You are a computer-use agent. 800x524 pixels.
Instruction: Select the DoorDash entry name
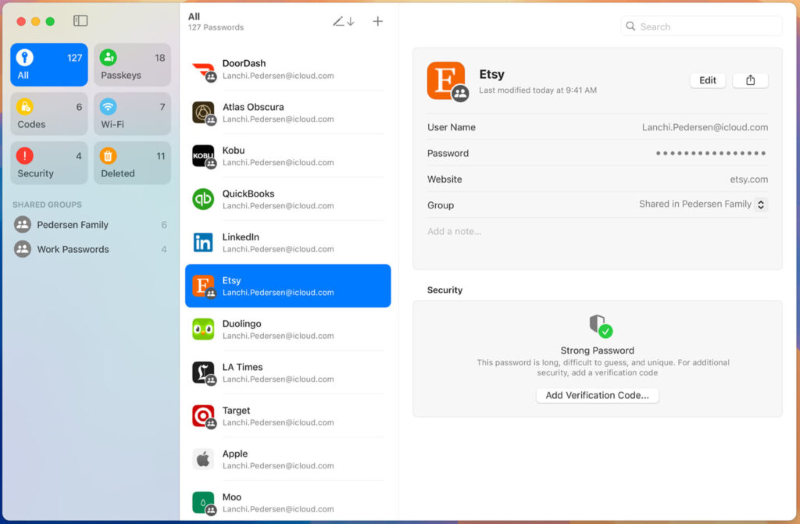tap(244, 63)
